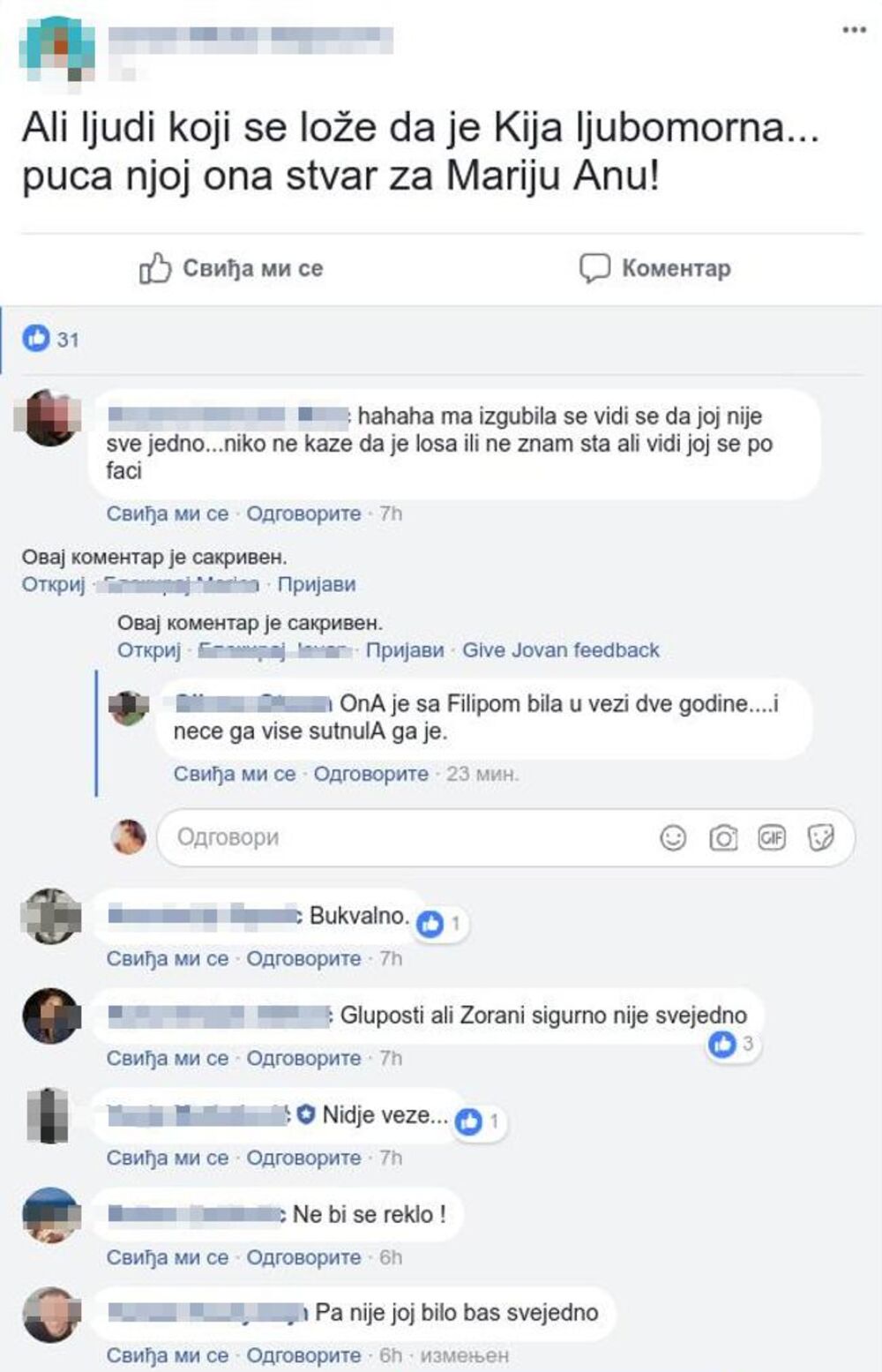Open the sticker picker in reply box
Screen dimensions: 882x1372
click(821, 837)
